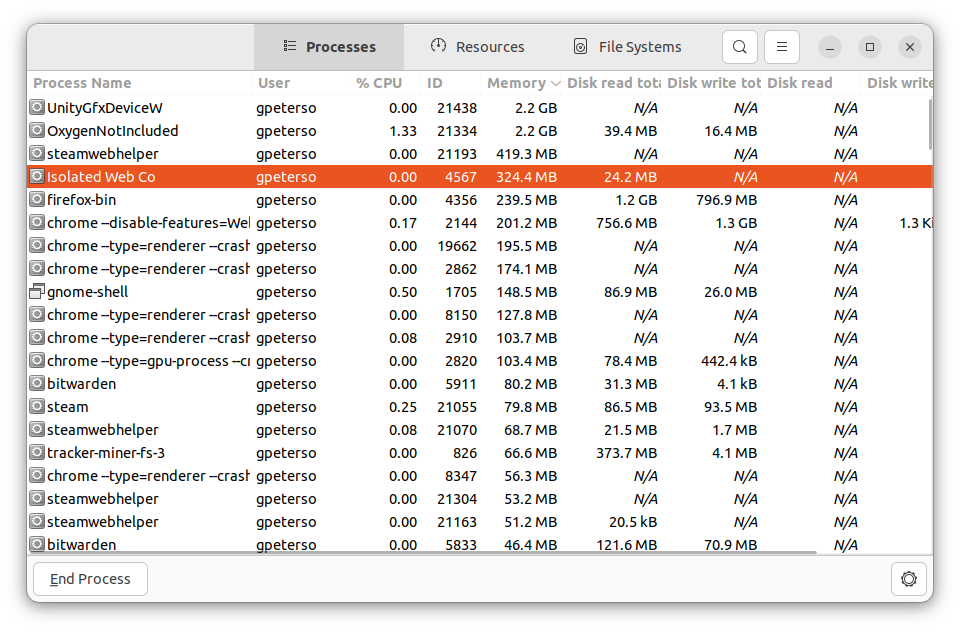Image resolution: width=960 pixels, height=632 pixels.
Task: Switch to the File Systems tab
Action: (627, 47)
